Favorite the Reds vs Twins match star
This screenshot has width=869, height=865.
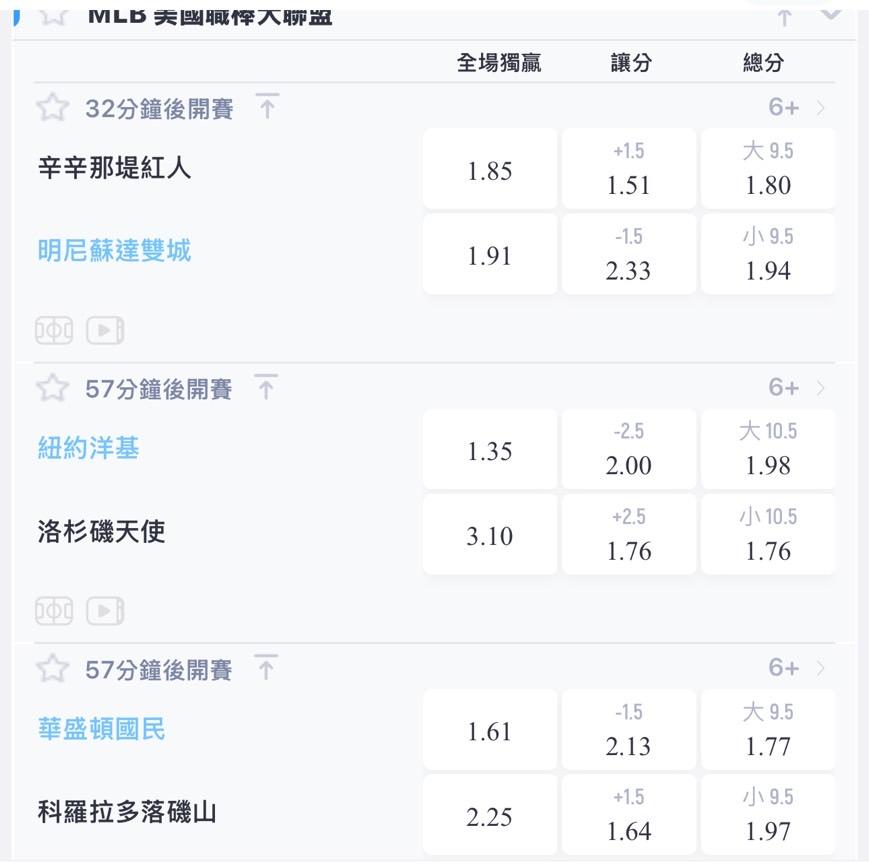(x=53, y=108)
